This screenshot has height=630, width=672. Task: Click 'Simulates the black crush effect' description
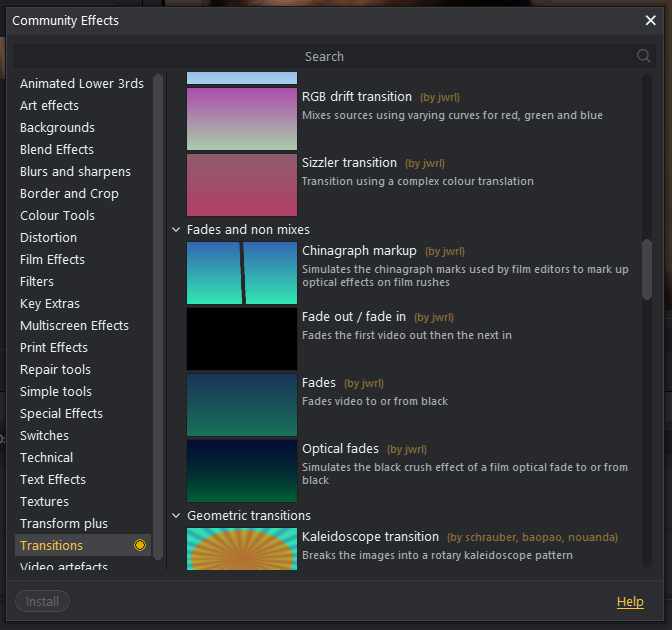pyautogui.click(x=465, y=474)
